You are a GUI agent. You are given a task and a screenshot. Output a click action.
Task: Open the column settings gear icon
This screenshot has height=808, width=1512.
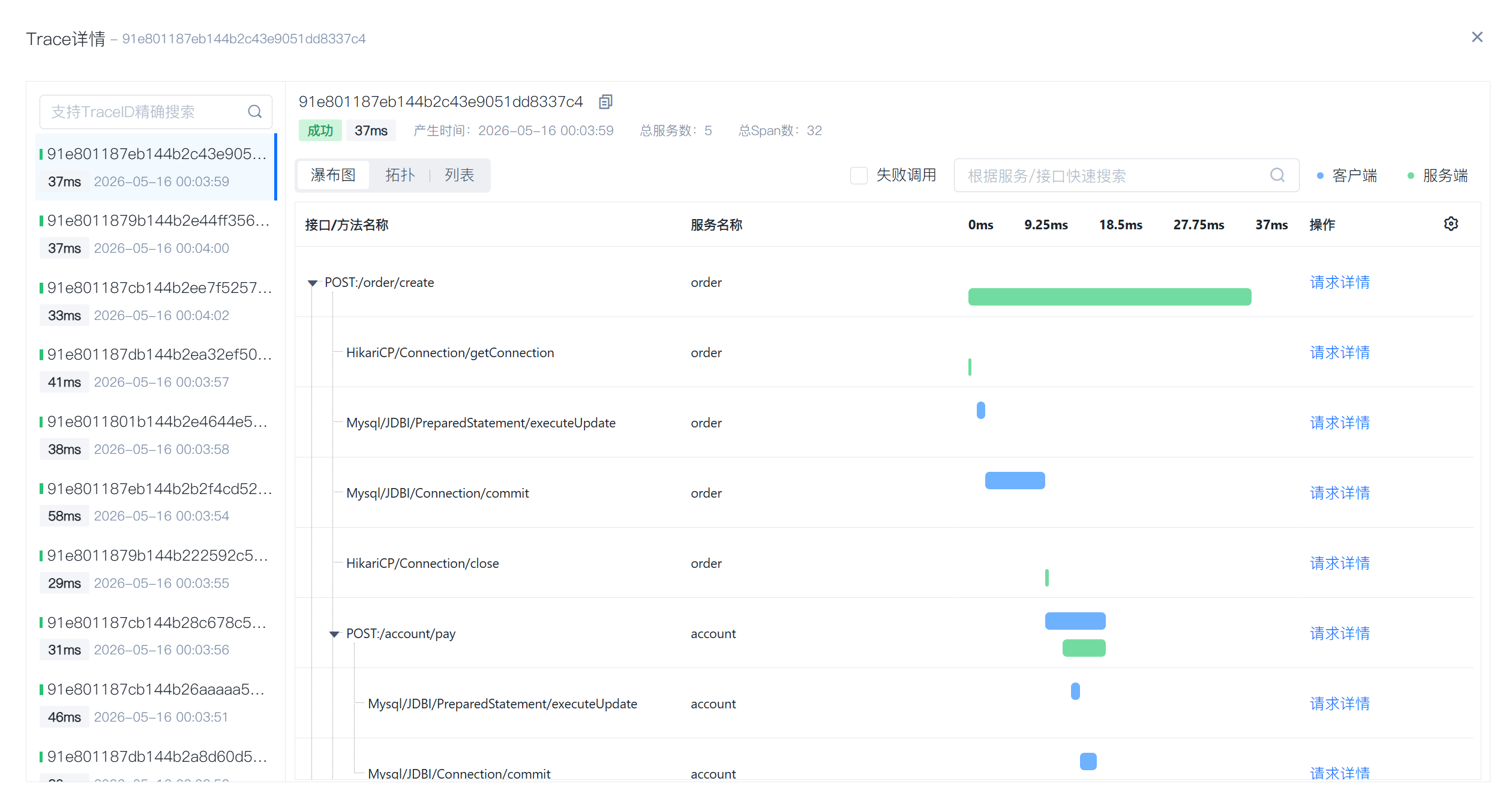[x=1451, y=224]
